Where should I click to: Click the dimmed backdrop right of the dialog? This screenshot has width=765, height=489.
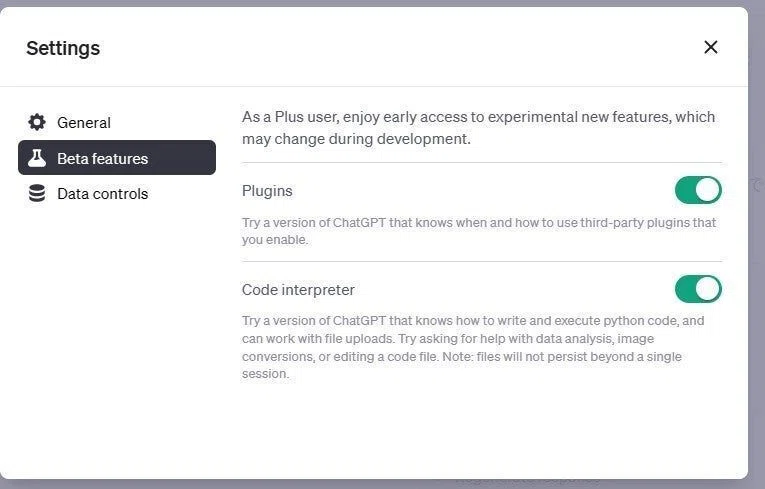(x=757, y=244)
